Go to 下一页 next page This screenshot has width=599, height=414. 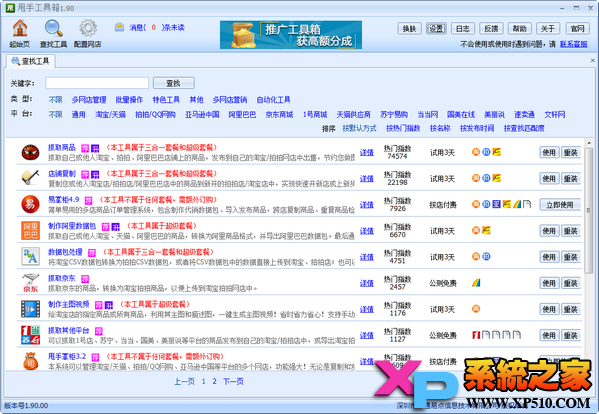[233, 381]
